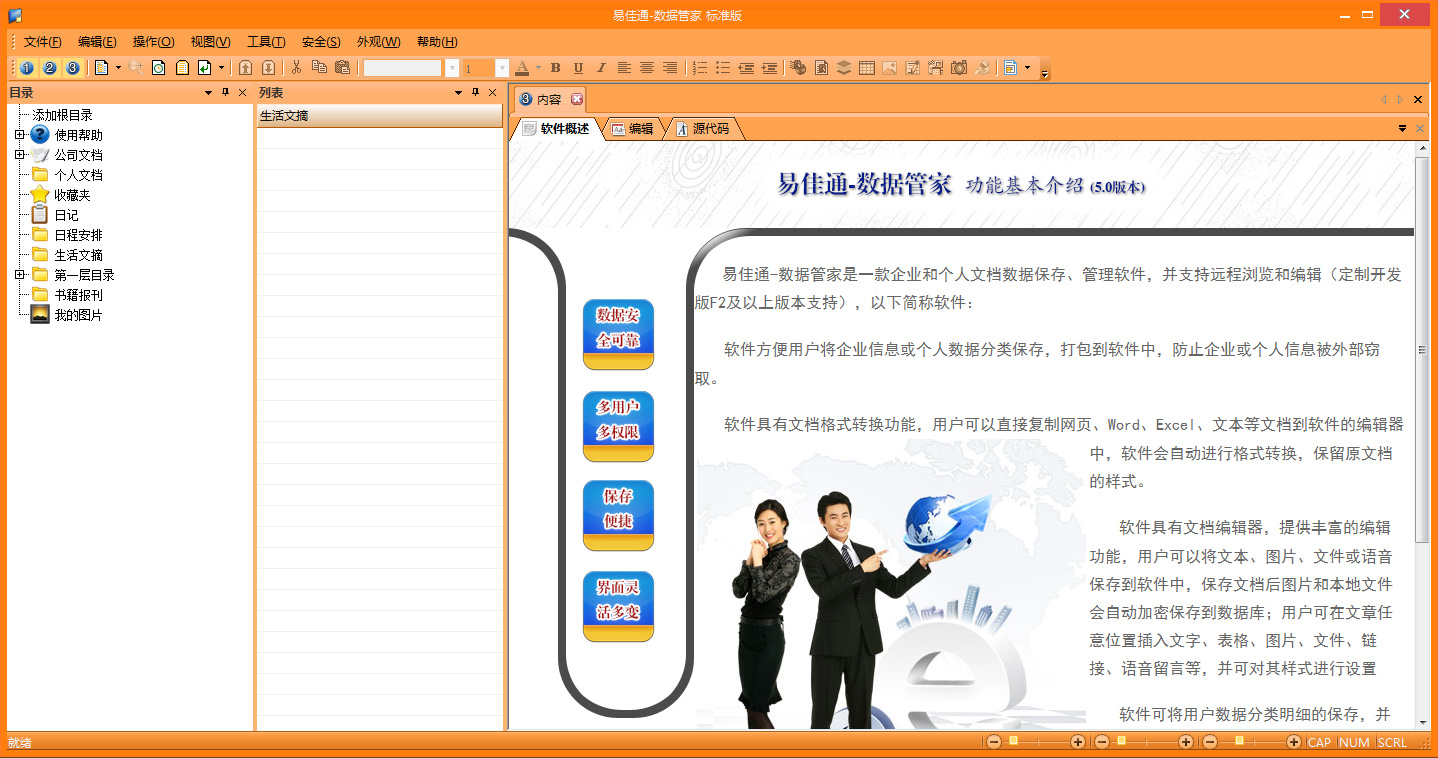Select 我的图片 in directory tree
Viewport: 1438px width, 758px height.
[78, 315]
